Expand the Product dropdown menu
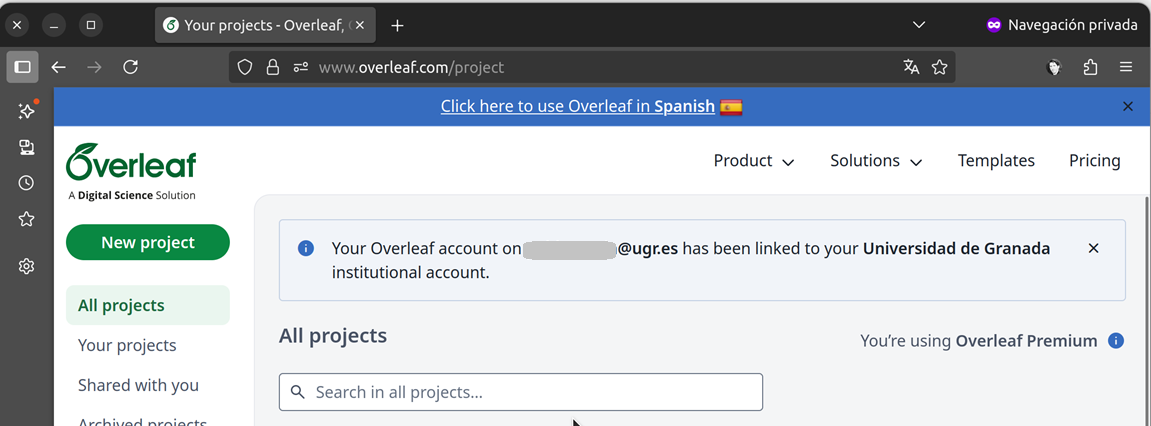Screen dimensions: 1151x426 tap(753, 161)
